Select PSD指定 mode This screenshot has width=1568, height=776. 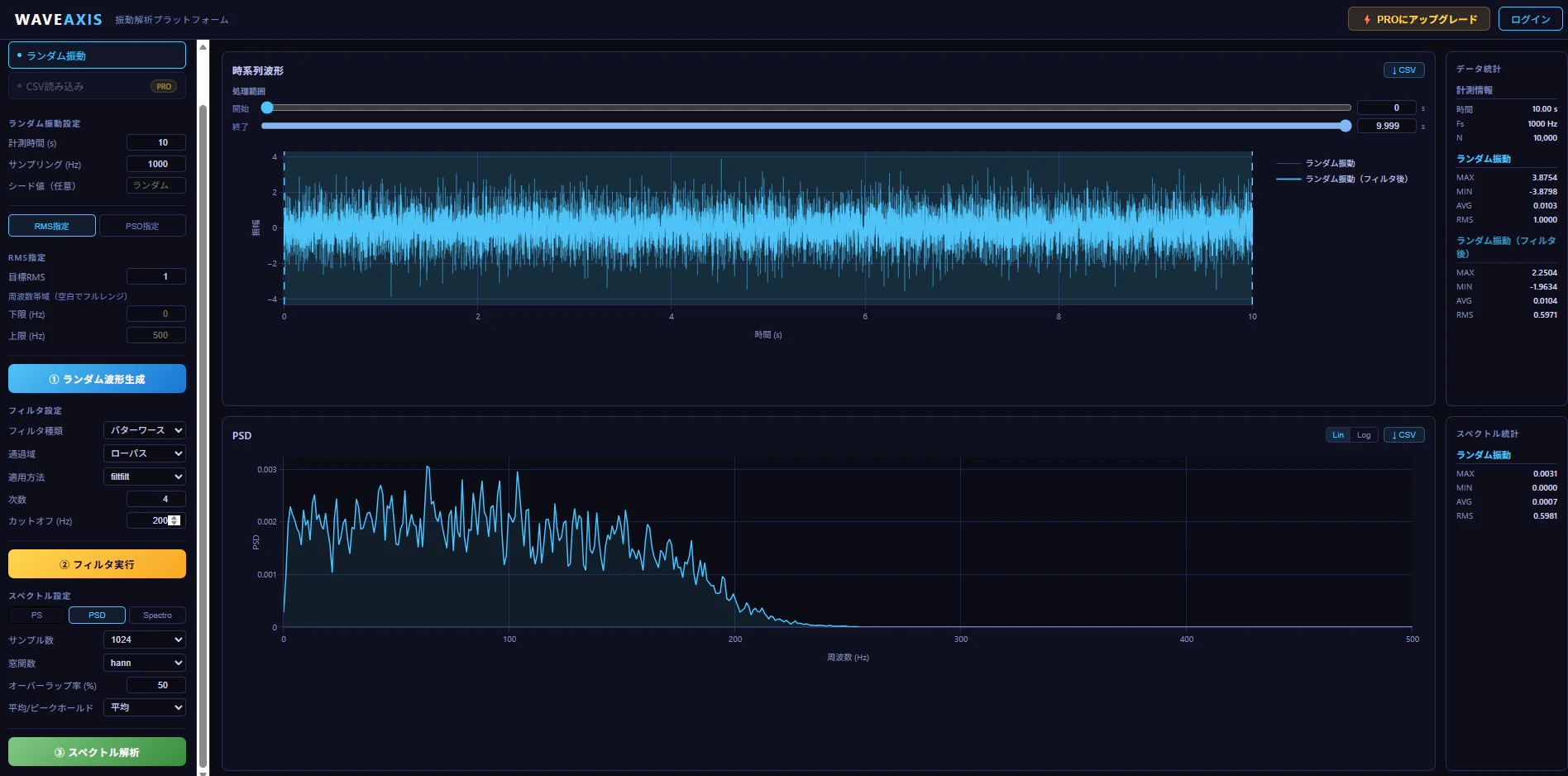(x=142, y=226)
